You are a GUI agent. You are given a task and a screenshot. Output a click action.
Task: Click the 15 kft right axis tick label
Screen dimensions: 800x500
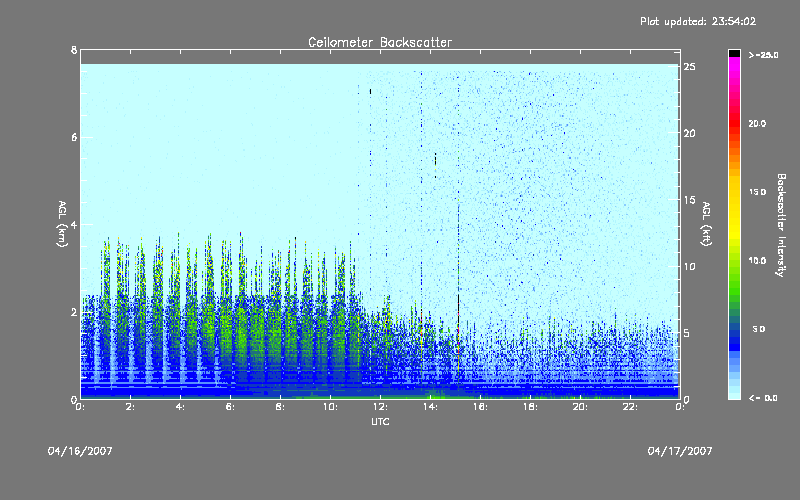[x=690, y=200]
